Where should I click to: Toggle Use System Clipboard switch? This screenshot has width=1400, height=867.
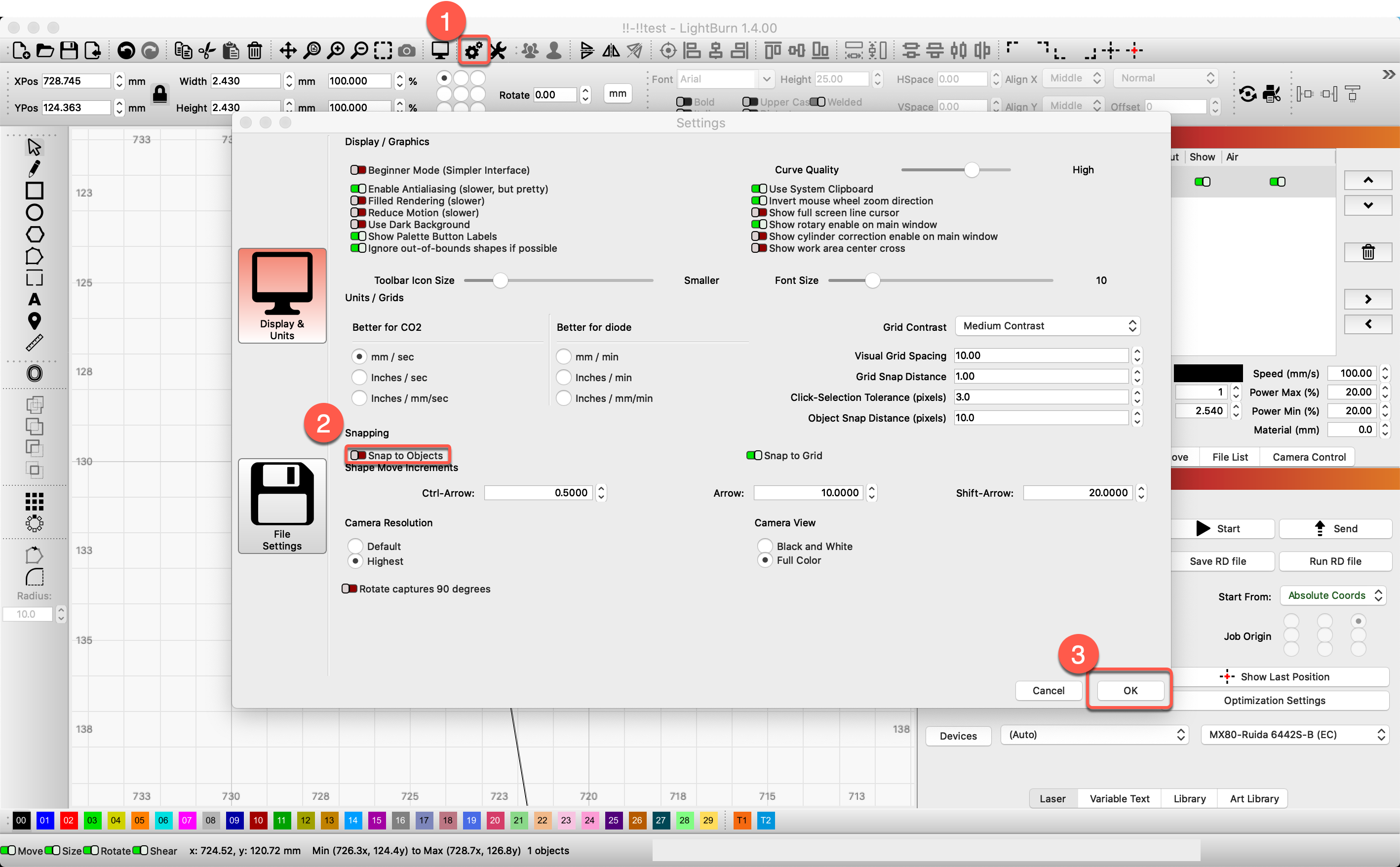click(759, 189)
